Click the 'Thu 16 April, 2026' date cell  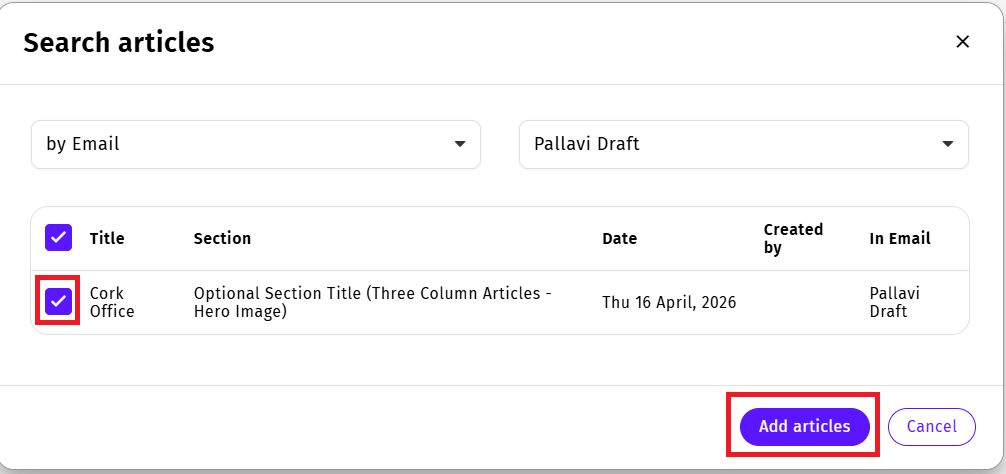tap(669, 302)
